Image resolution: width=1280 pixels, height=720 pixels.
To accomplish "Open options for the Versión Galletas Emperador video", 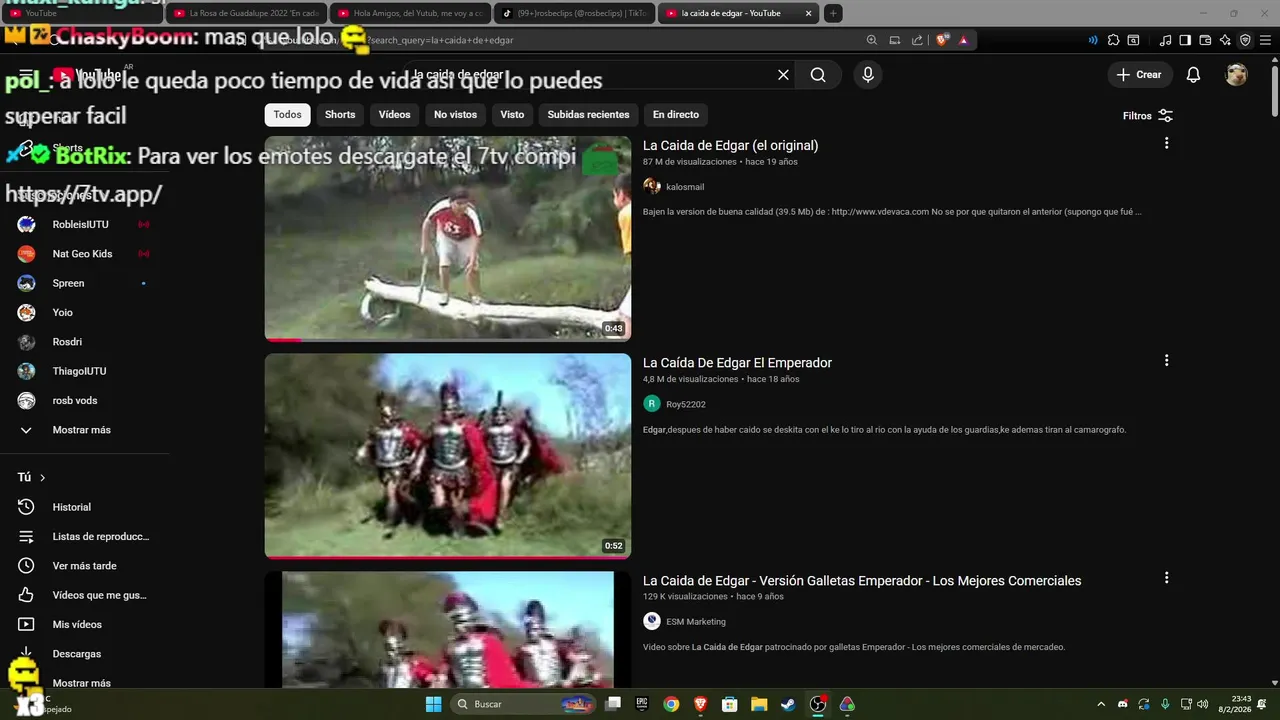I will tap(1166, 578).
